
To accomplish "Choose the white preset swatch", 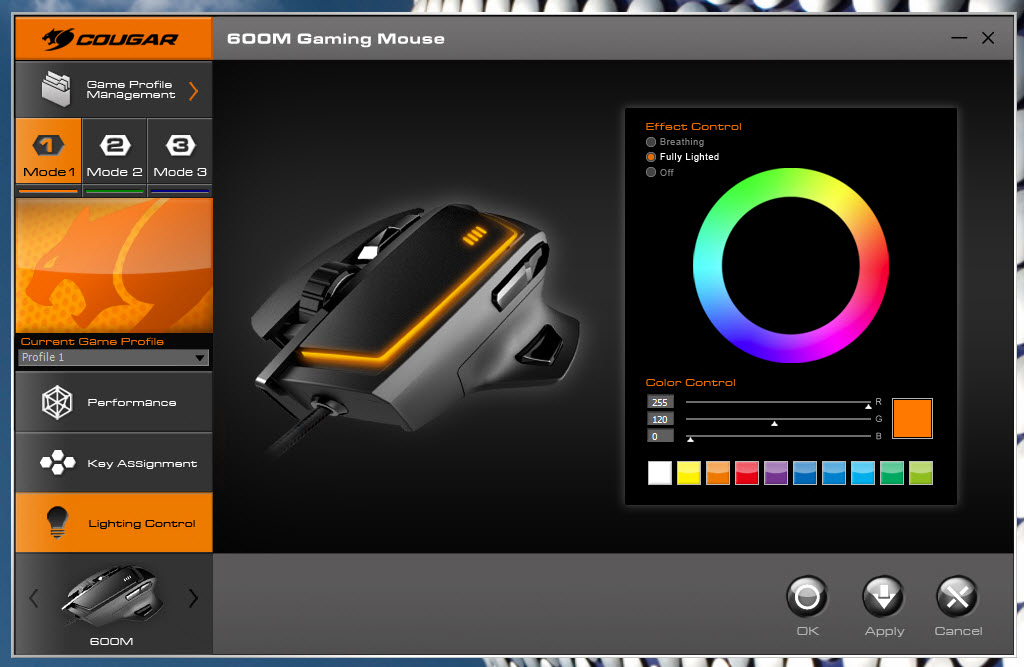I will coord(660,473).
